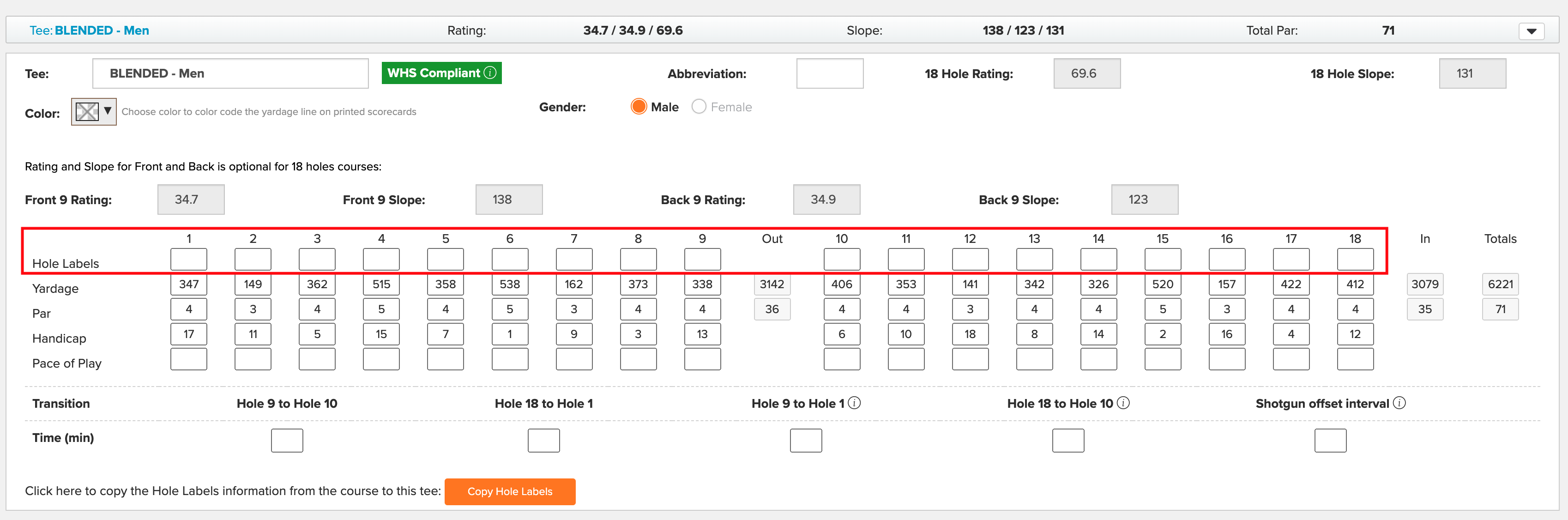
Task: Open the tee Color dropdown
Action: point(94,111)
